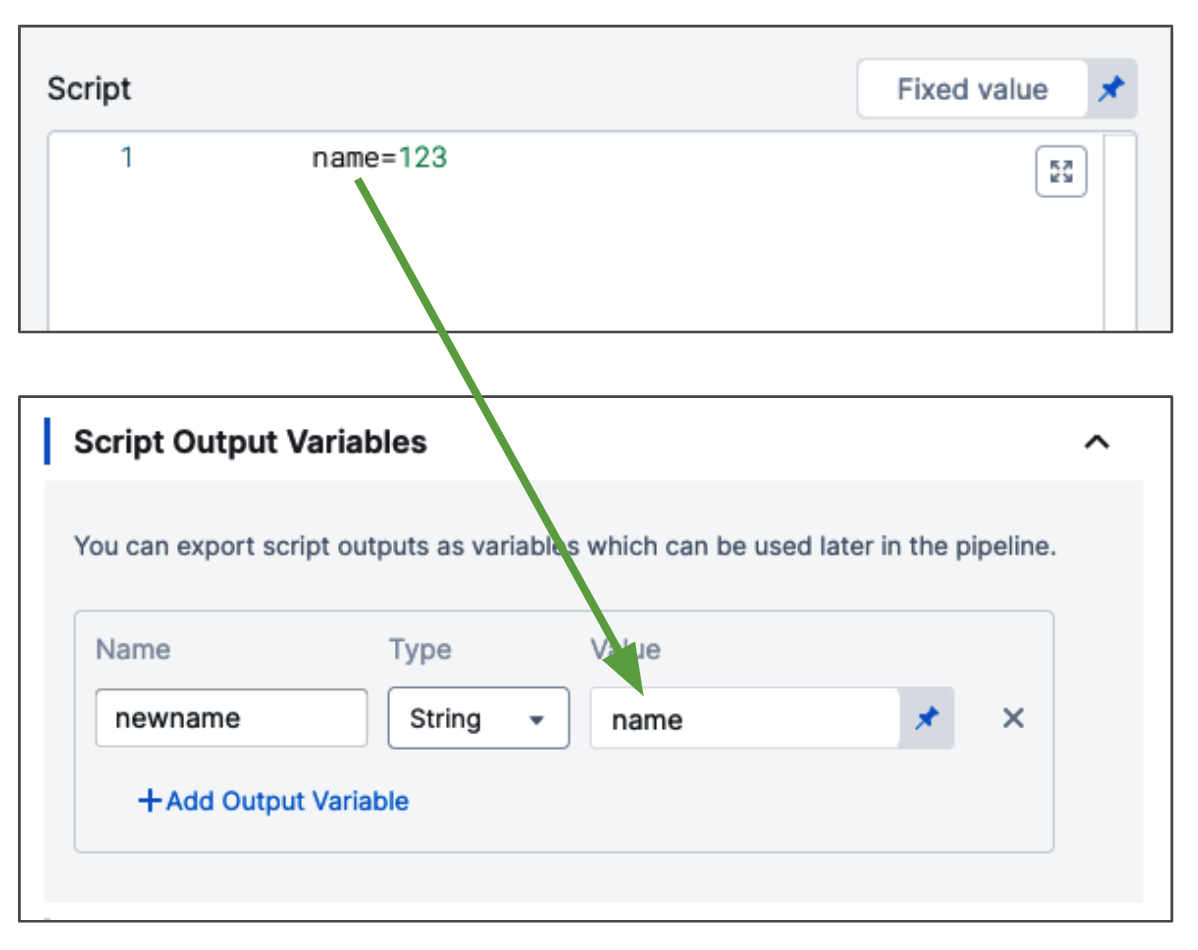Click the pin icon beside Fixed value
The height and width of the screenshot is (950, 1198).
(x=1111, y=90)
